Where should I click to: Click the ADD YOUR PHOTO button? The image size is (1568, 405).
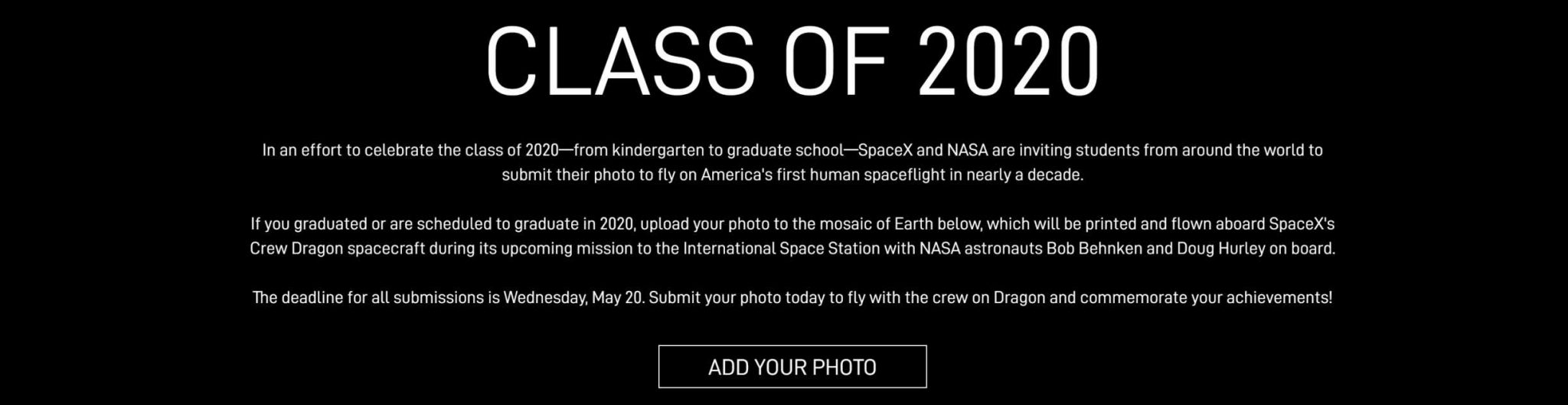point(792,367)
